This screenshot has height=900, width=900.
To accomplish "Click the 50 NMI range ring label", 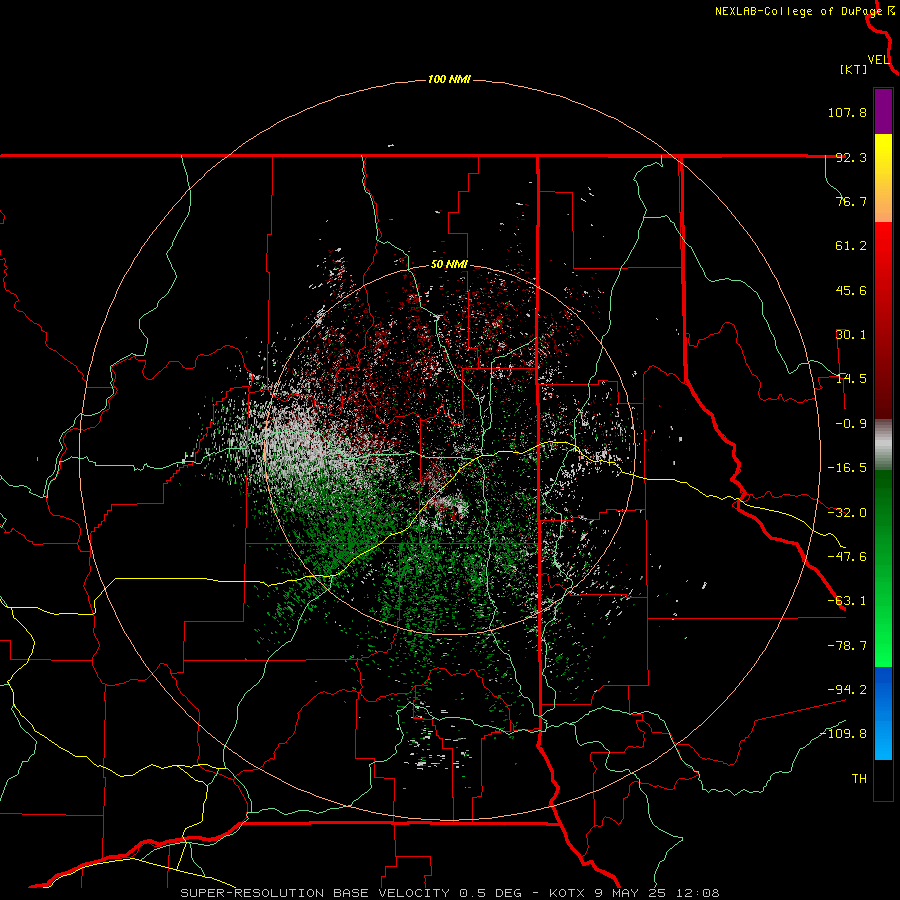I will pyautogui.click(x=449, y=265).
